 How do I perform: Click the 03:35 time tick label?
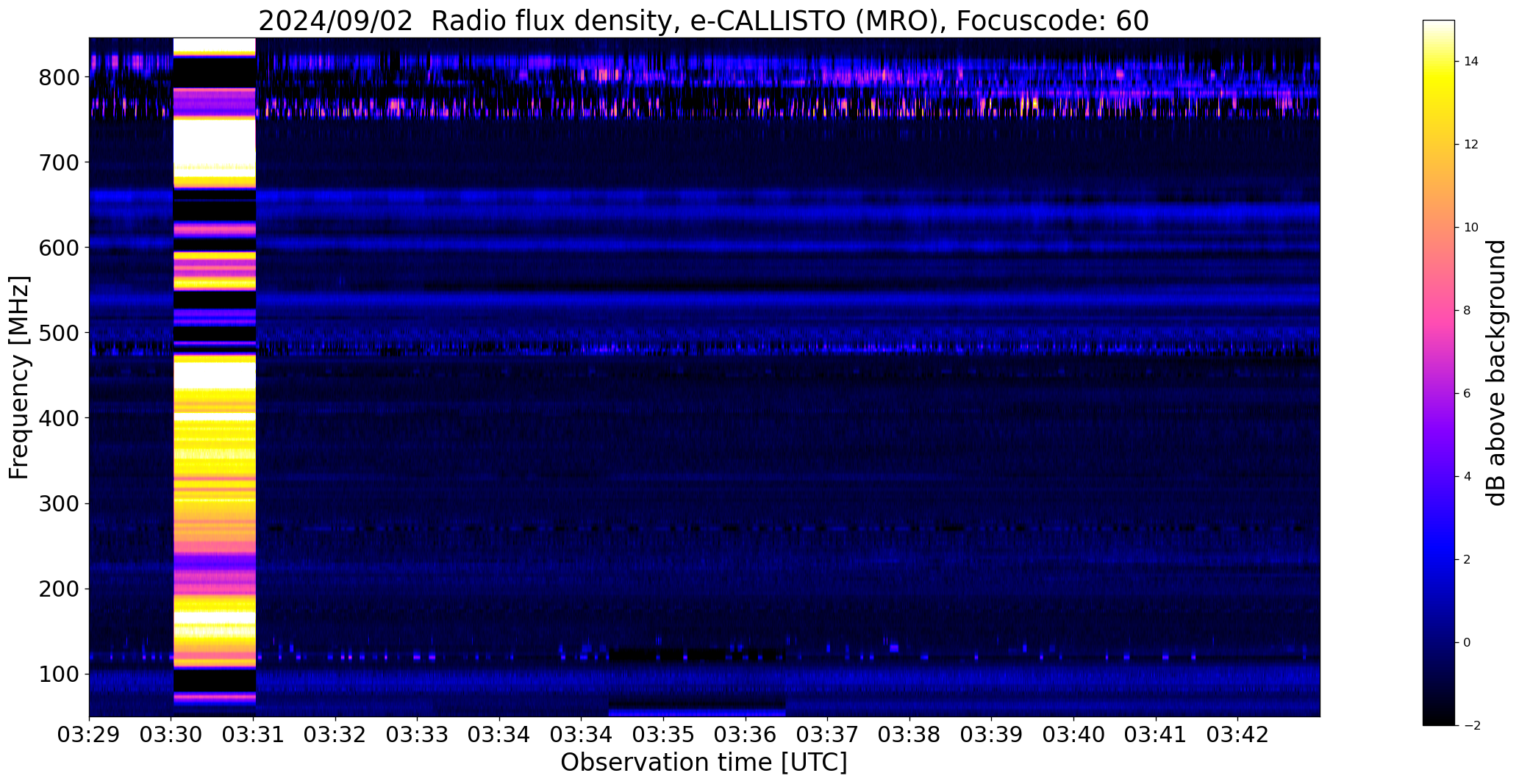664,736
